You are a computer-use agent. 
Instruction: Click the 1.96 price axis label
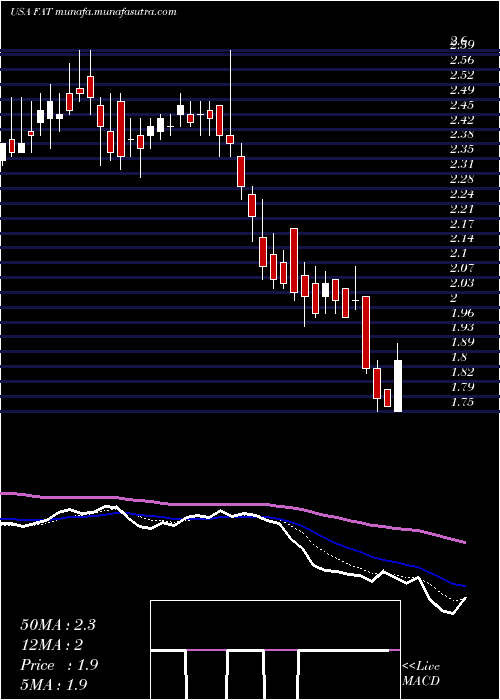(462, 312)
